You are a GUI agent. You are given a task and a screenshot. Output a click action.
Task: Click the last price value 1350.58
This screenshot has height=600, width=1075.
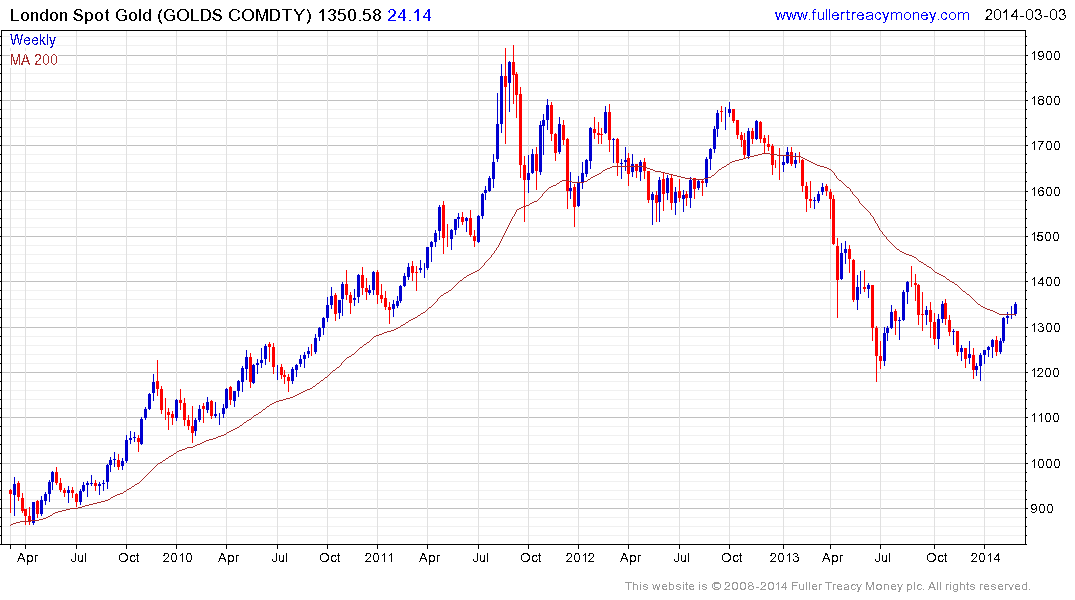pyautogui.click(x=349, y=15)
